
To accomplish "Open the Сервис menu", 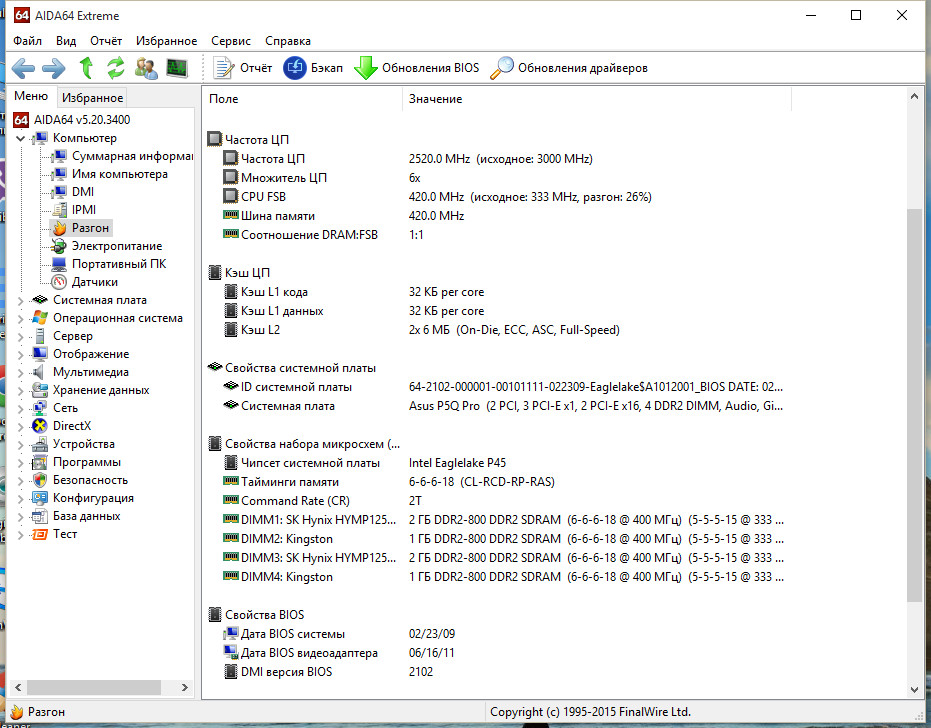I will 231,41.
